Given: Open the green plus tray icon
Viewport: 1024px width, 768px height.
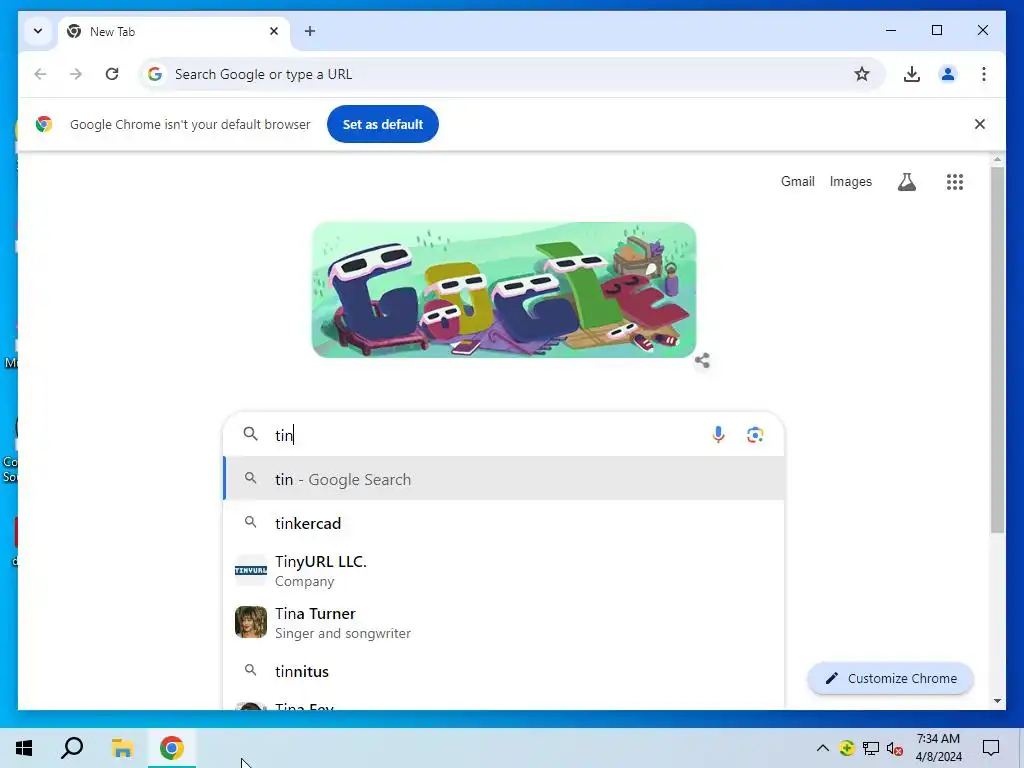Looking at the screenshot, I should 847,748.
